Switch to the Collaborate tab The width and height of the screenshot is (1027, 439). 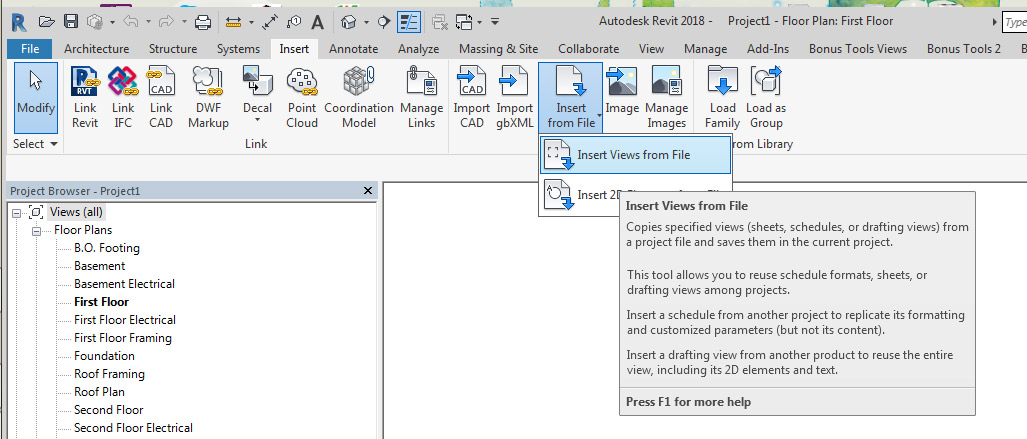click(588, 48)
